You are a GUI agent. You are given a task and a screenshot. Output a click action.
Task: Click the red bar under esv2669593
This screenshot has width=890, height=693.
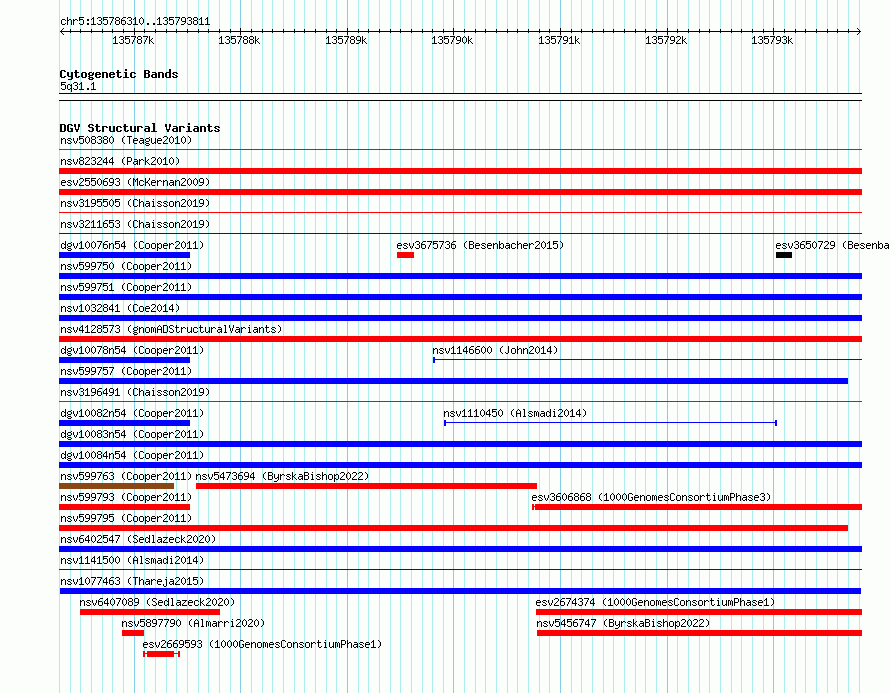pyautogui.click(x=161, y=654)
